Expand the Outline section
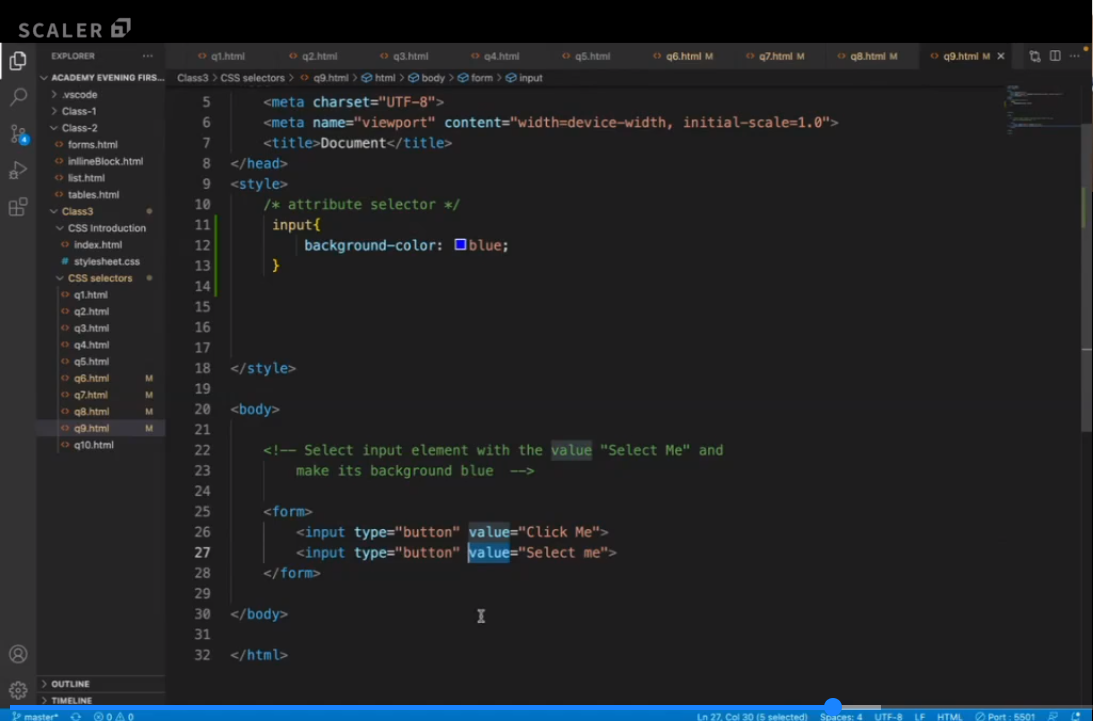 pyautogui.click(x=70, y=684)
